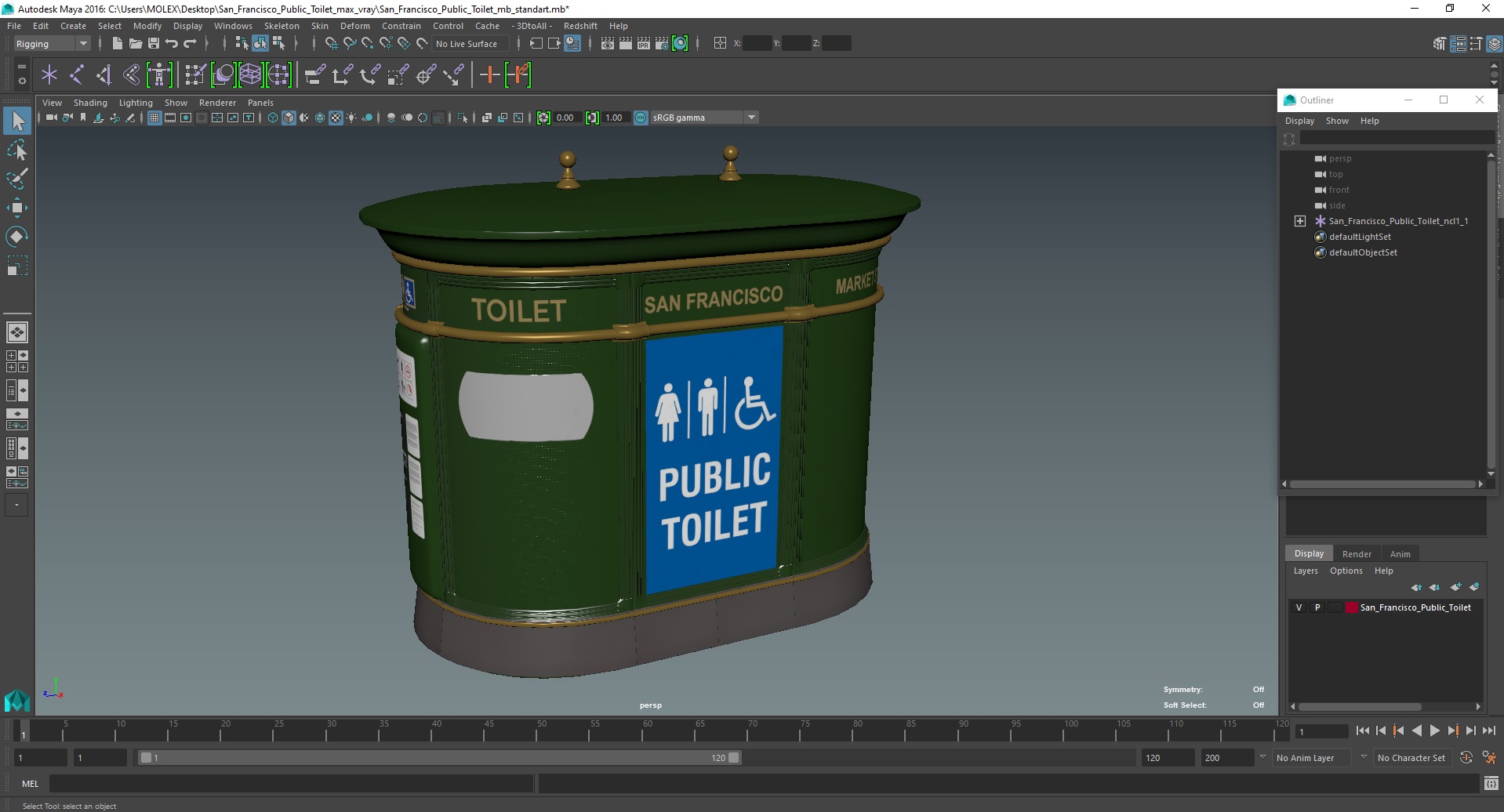Choose the Move tool in the toolbox
The image size is (1504, 812).
[17, 208]
